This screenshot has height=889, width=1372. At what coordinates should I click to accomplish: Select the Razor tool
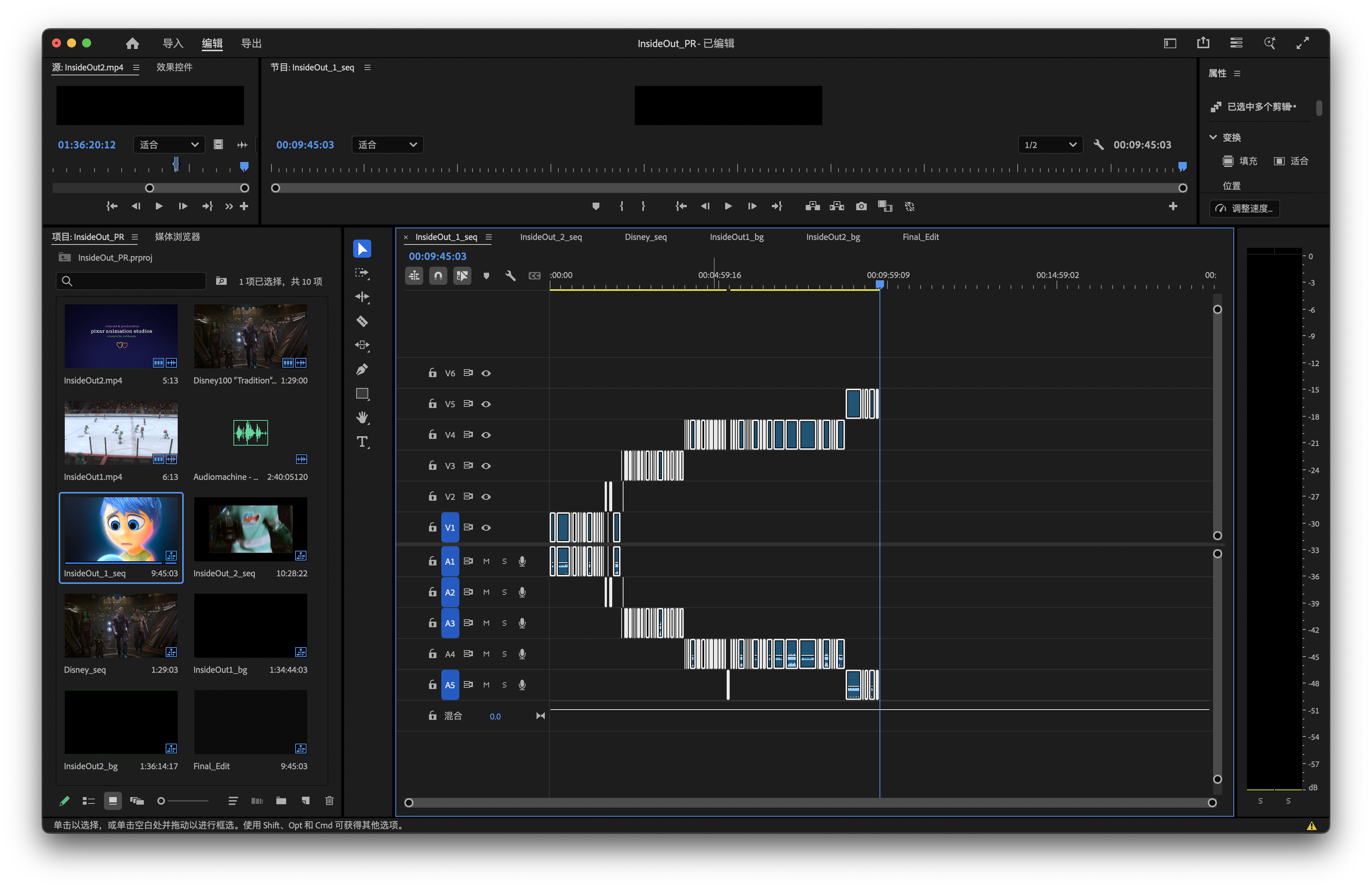[x=362, y=321]
